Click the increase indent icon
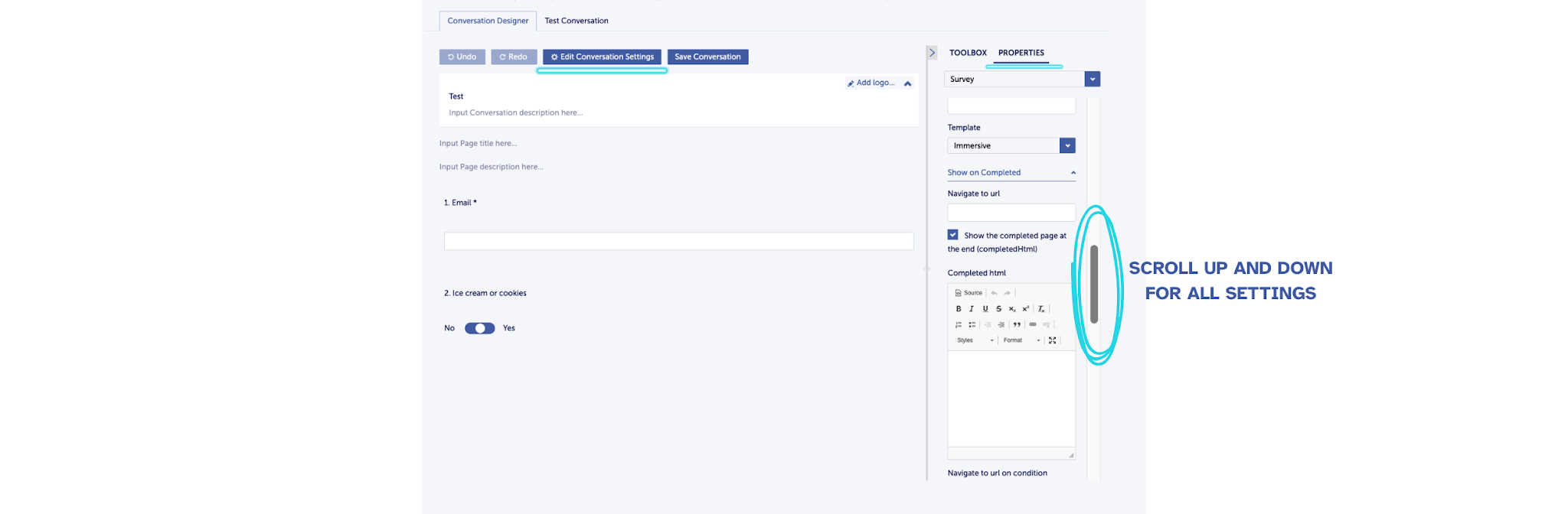The width and height of the screenshot is (1568, 514). tap(1001, 324)
